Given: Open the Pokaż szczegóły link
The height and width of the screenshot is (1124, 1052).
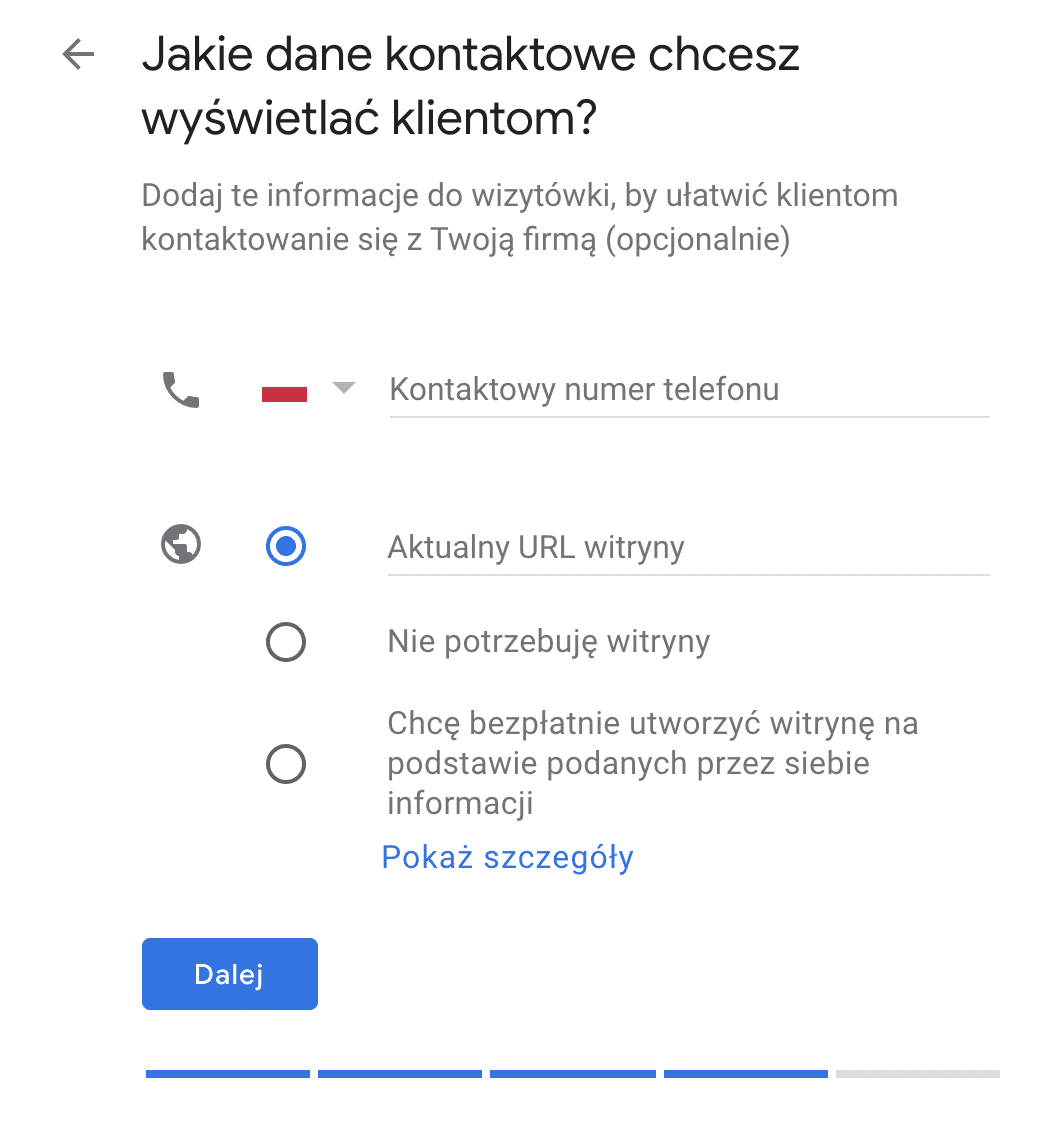Looking at the screenshot, I should point(508,857).
